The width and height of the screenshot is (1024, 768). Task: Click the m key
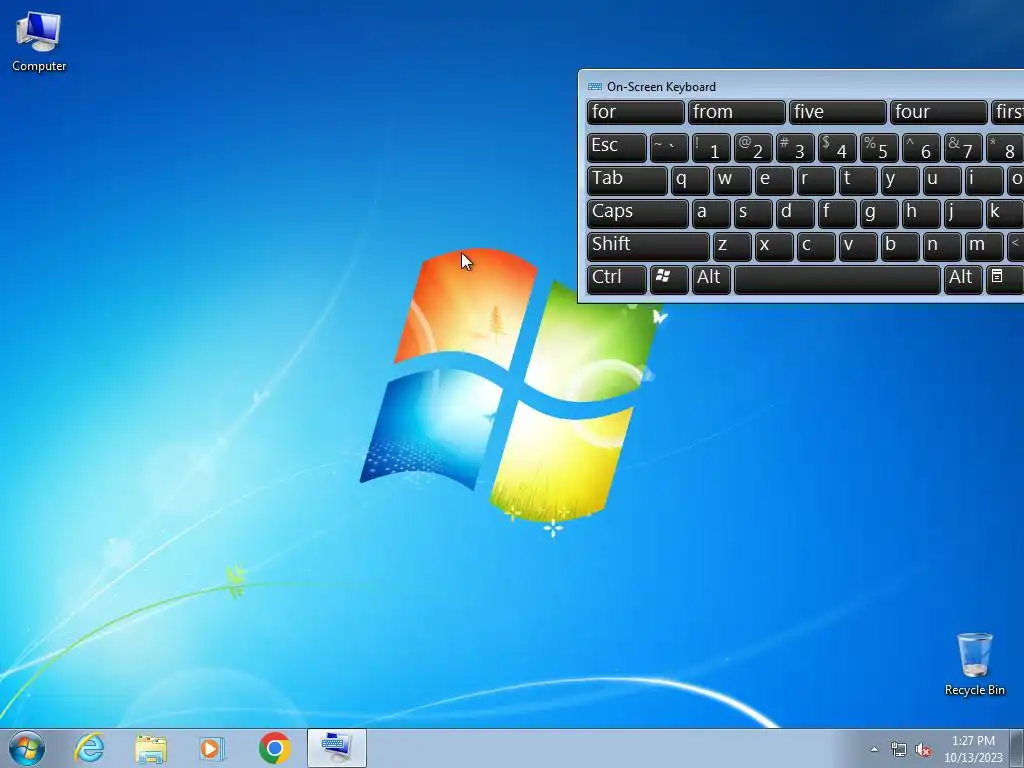(x=984, y=247)
